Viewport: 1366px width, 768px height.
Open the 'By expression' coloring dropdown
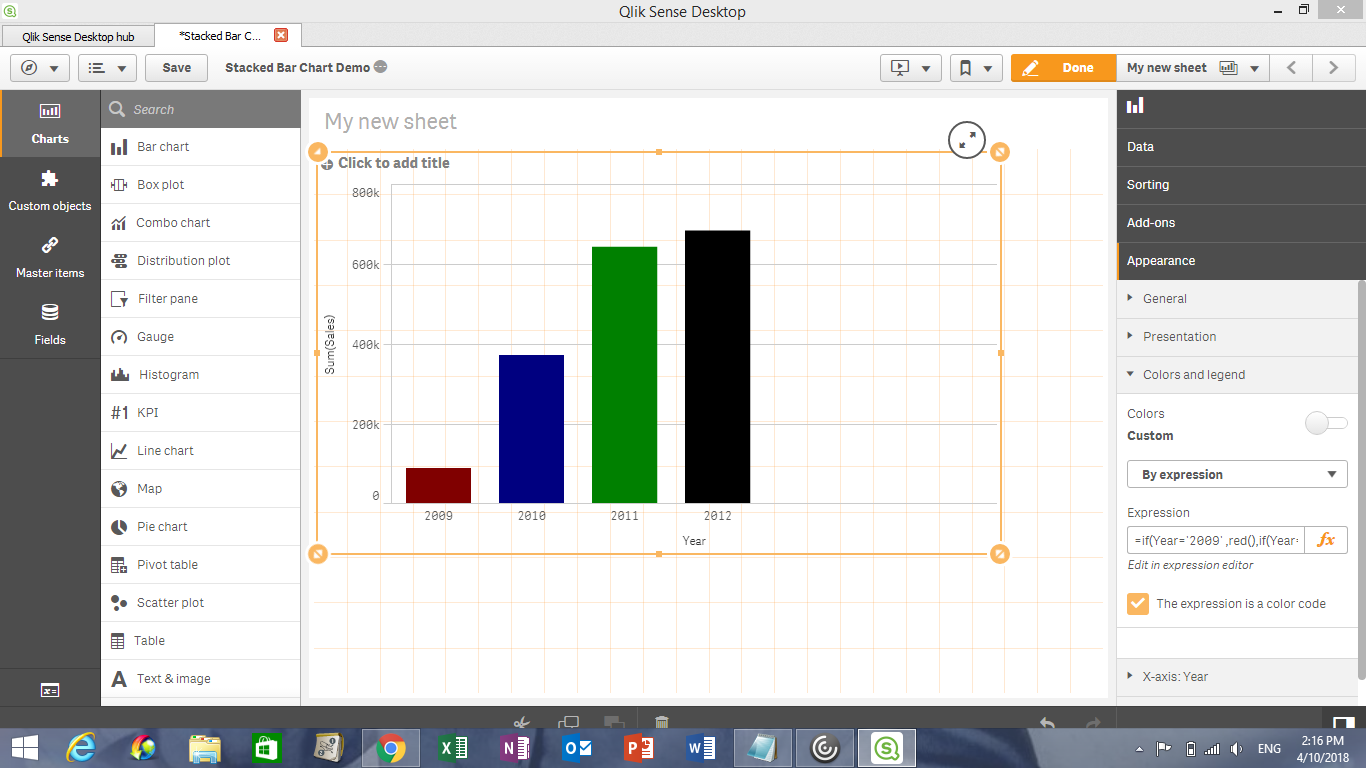(1237, 473)
